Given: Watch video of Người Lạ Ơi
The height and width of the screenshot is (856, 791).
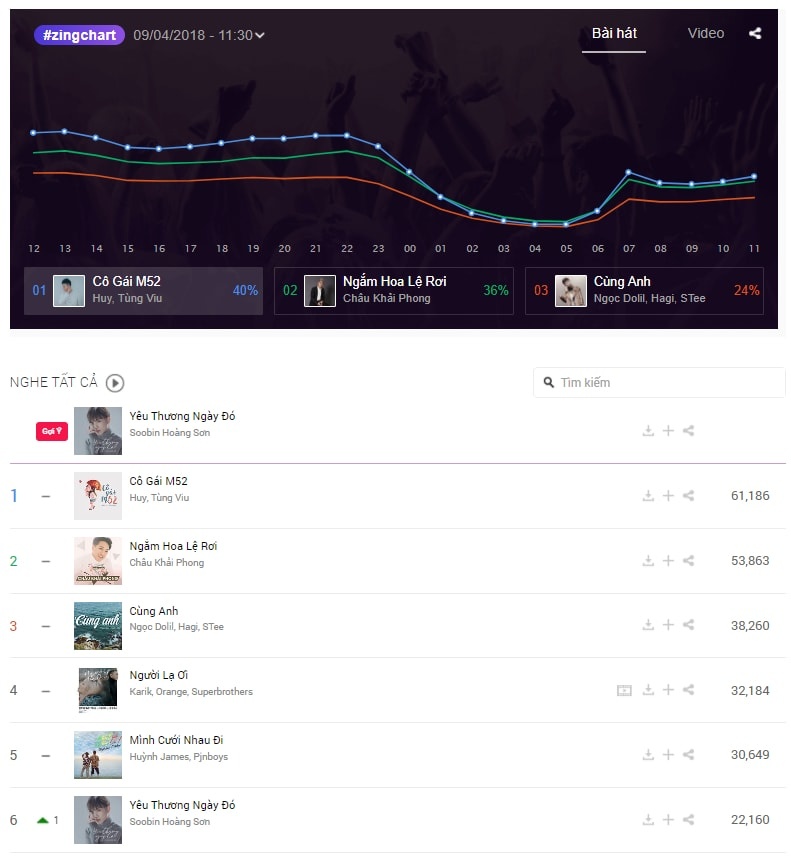Looking at the screenshot, I should 623,690.
